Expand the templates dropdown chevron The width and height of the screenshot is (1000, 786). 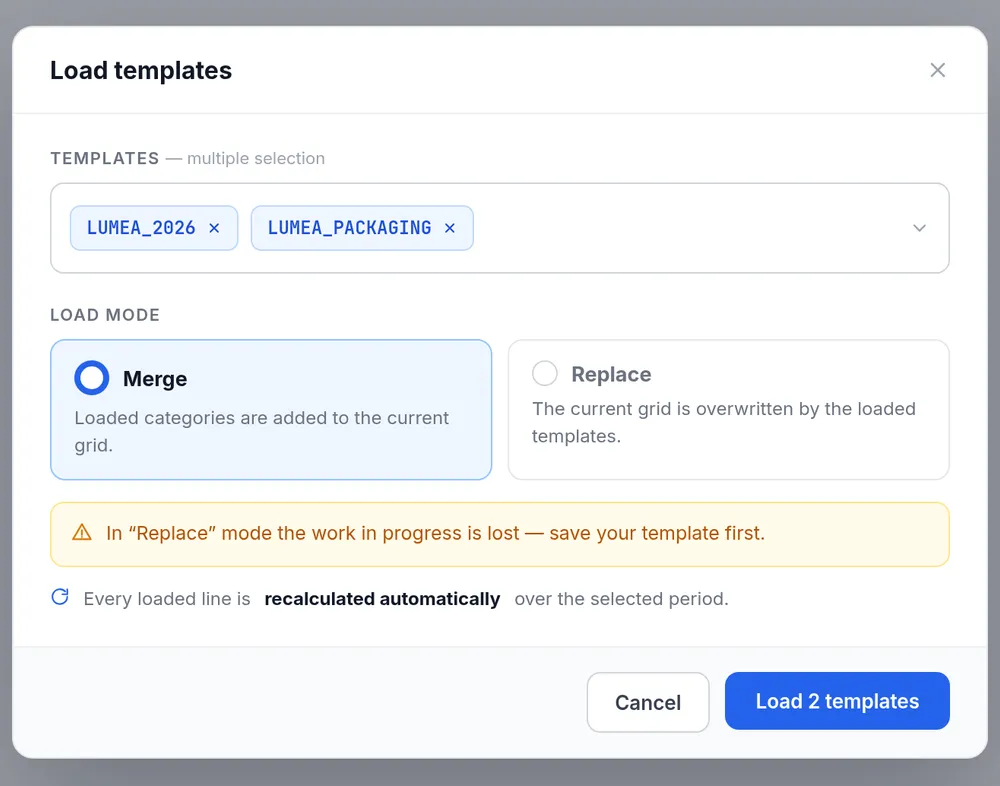pos(919,228)
